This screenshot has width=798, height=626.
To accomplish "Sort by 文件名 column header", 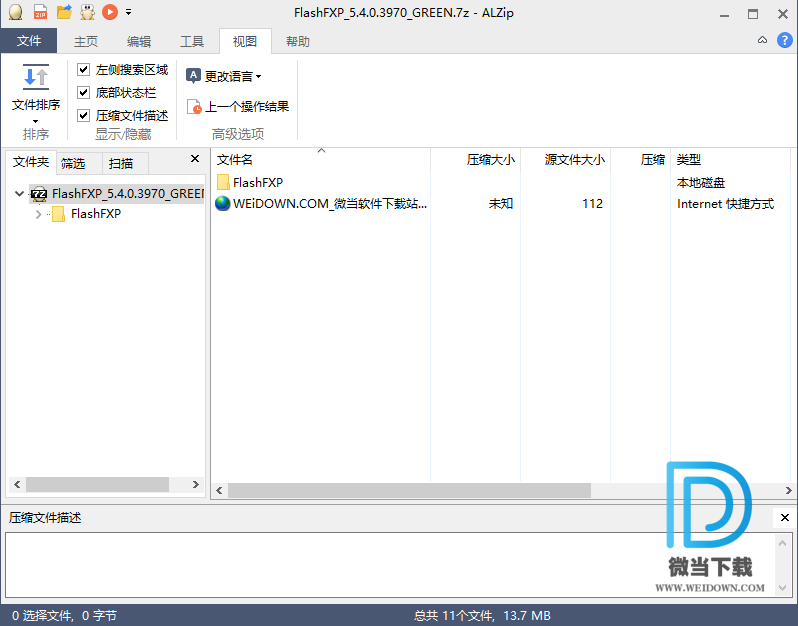I will [x=321, y=160].
